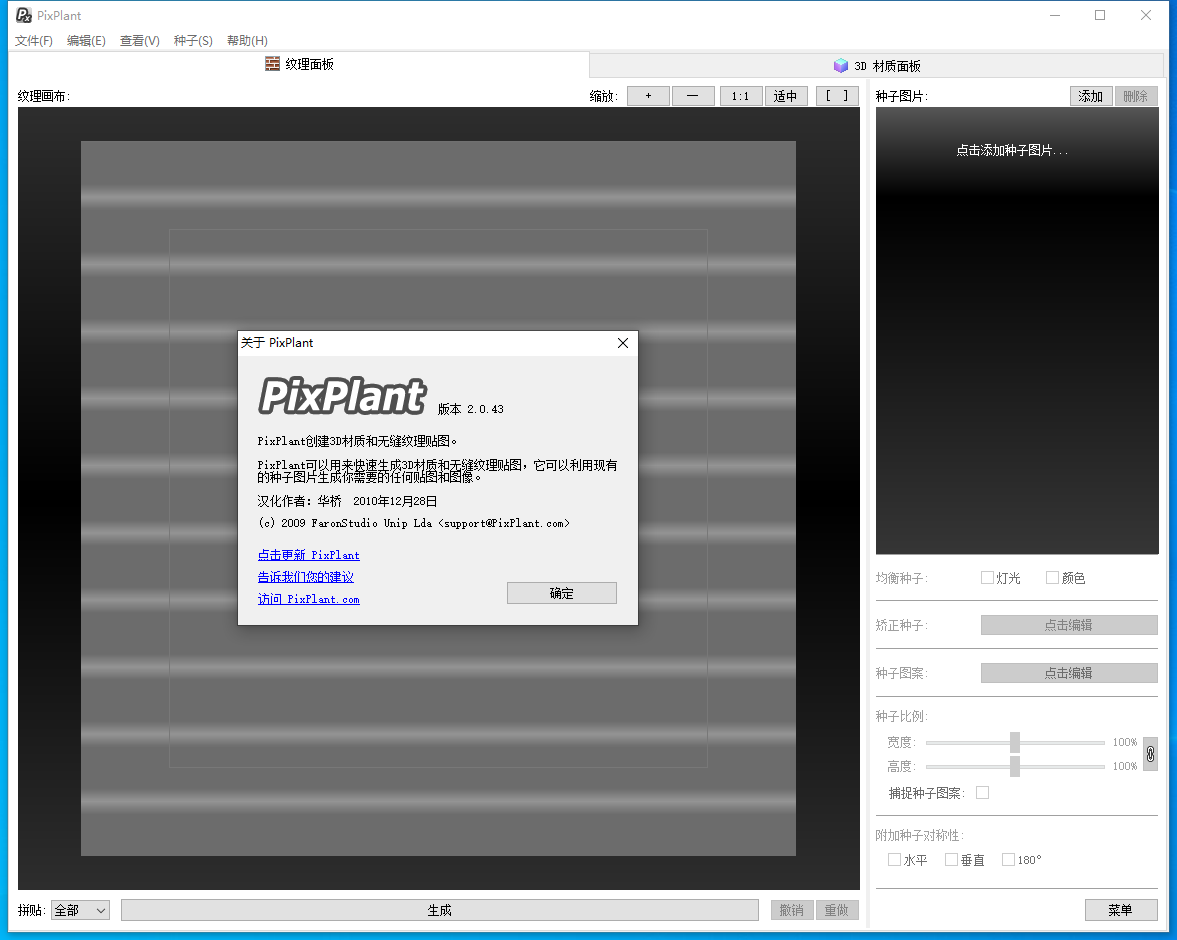The width and height of the screenshot is (1177, 940).
Task: Open the 帮助(H) menu
Action: tap(247, 41)
